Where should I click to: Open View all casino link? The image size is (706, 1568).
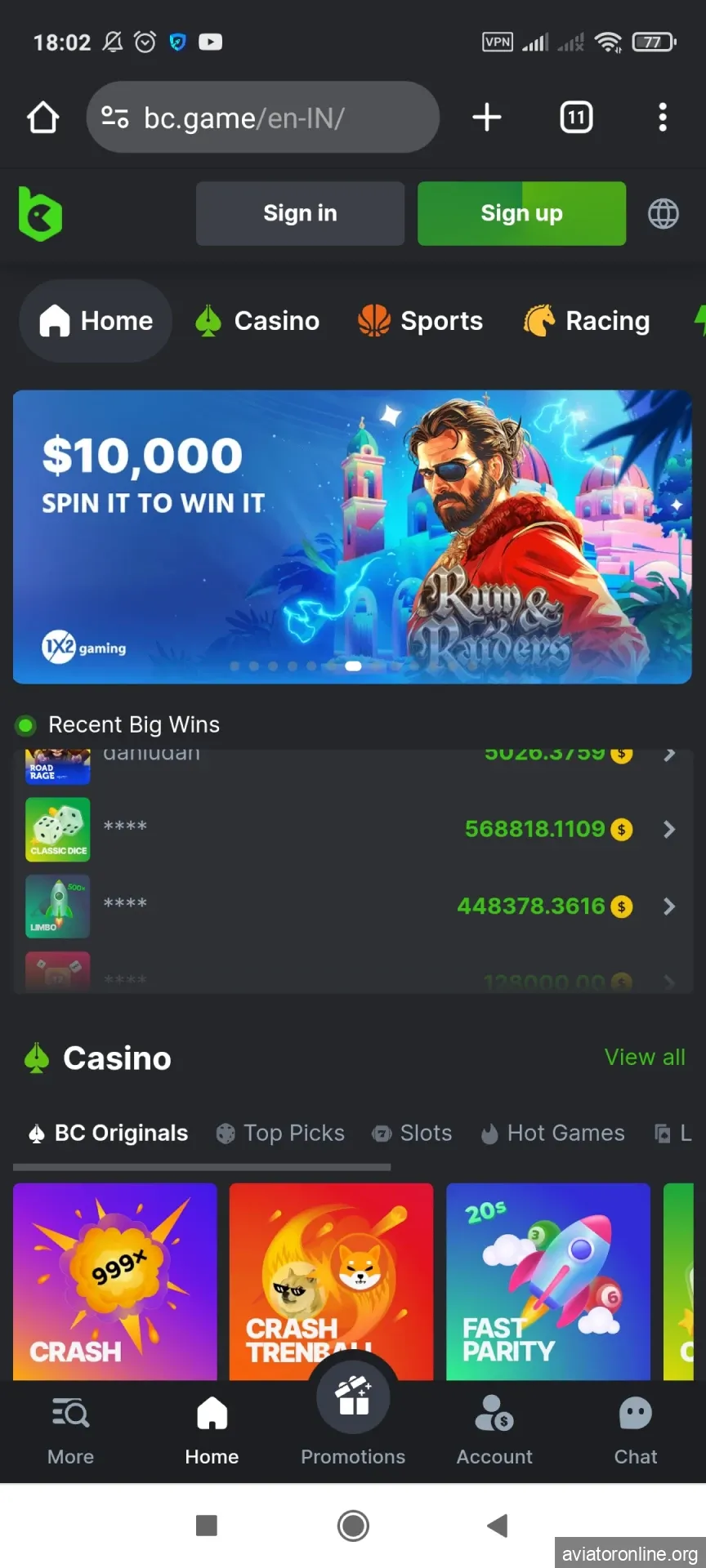click(645, 1058)
